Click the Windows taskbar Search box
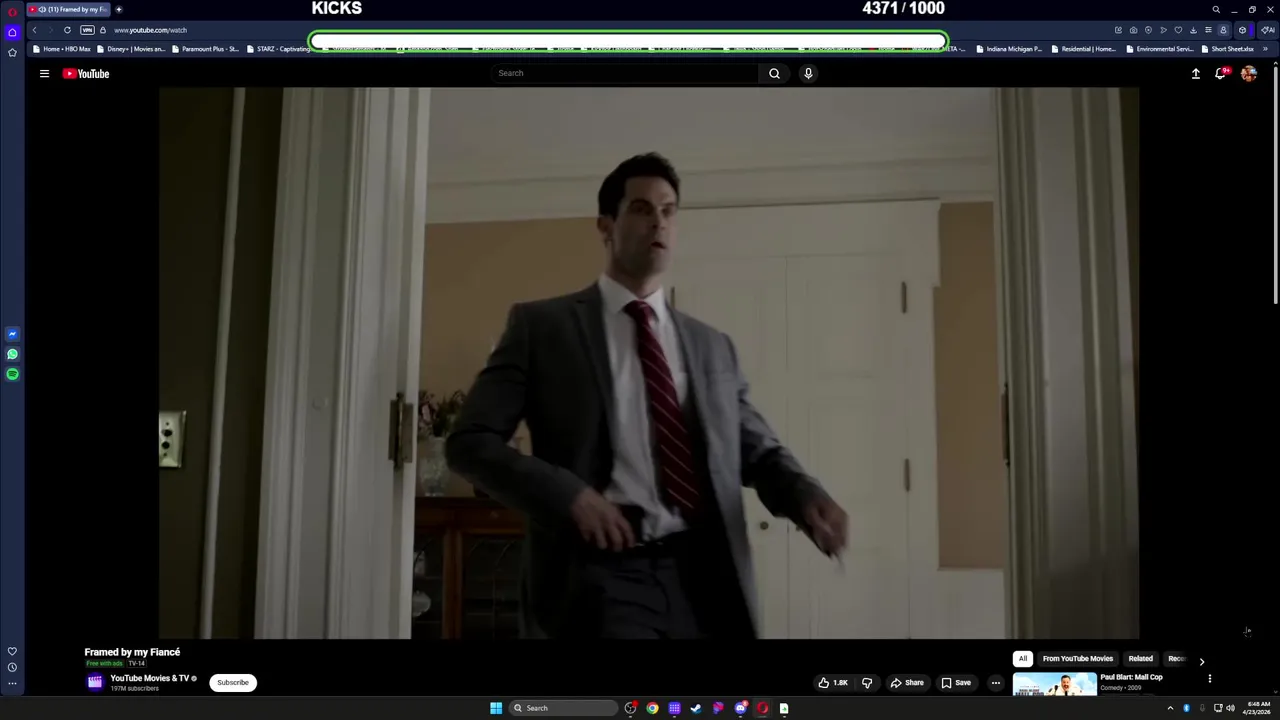Screen dimensions: 1280x720 563,708
